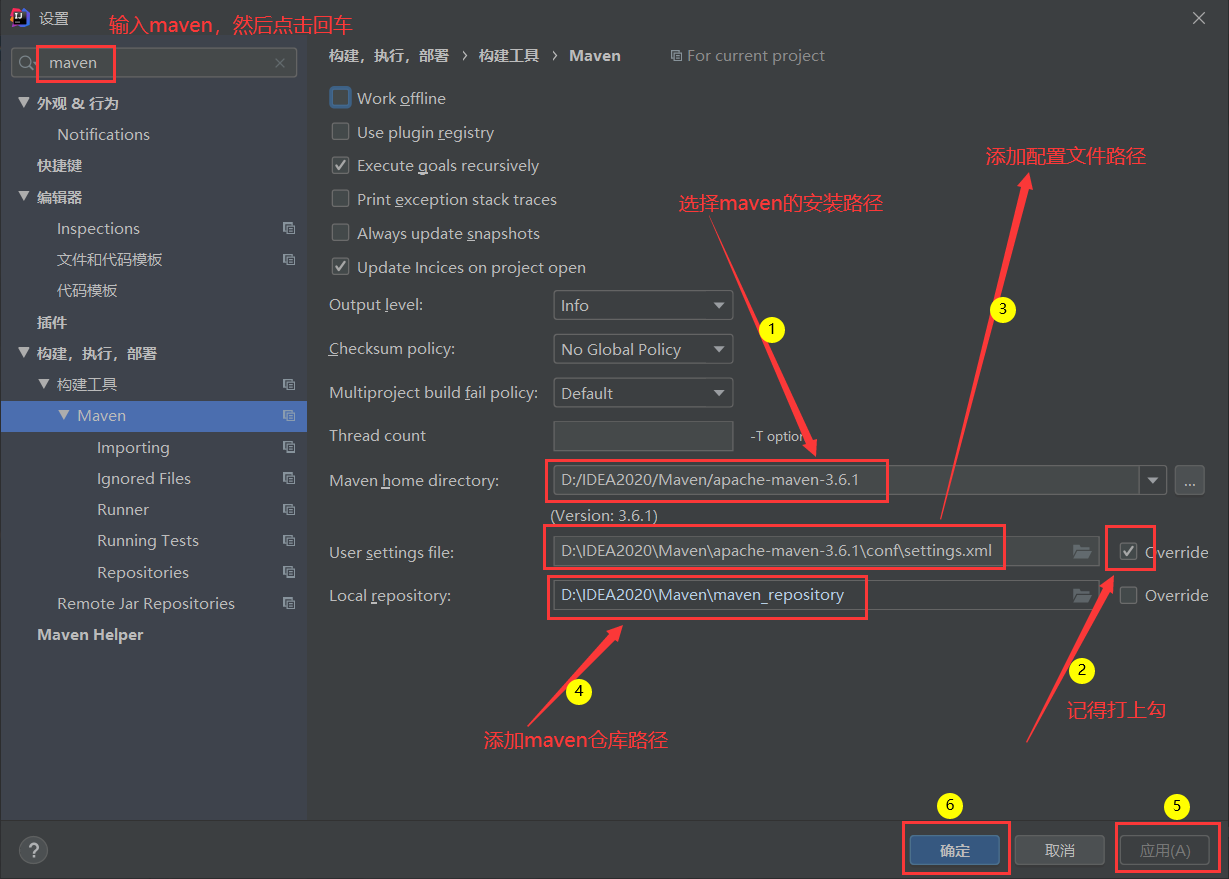Click the project-scope icon next to Remote Jar Repositories
Viewport: 1229px width, 879px height.
pos(289,603)
